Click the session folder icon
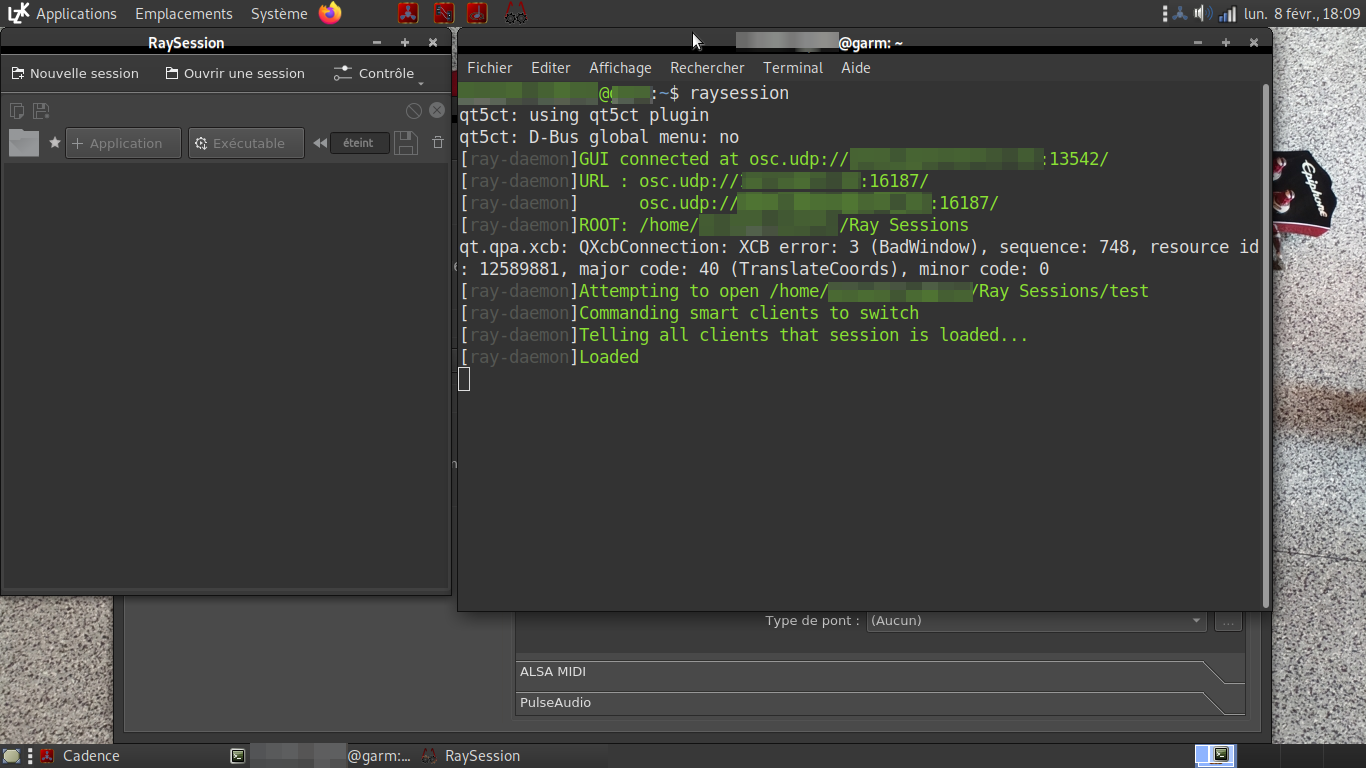 coord(24,143)
